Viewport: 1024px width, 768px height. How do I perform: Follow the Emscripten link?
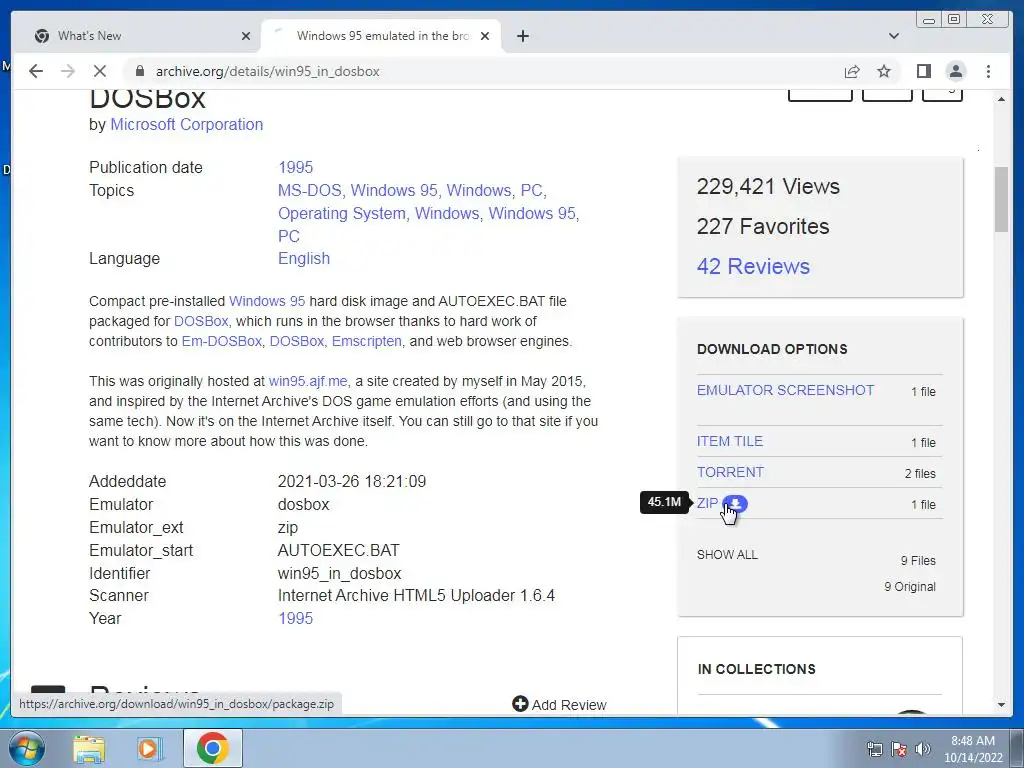(x=366, y=341)
